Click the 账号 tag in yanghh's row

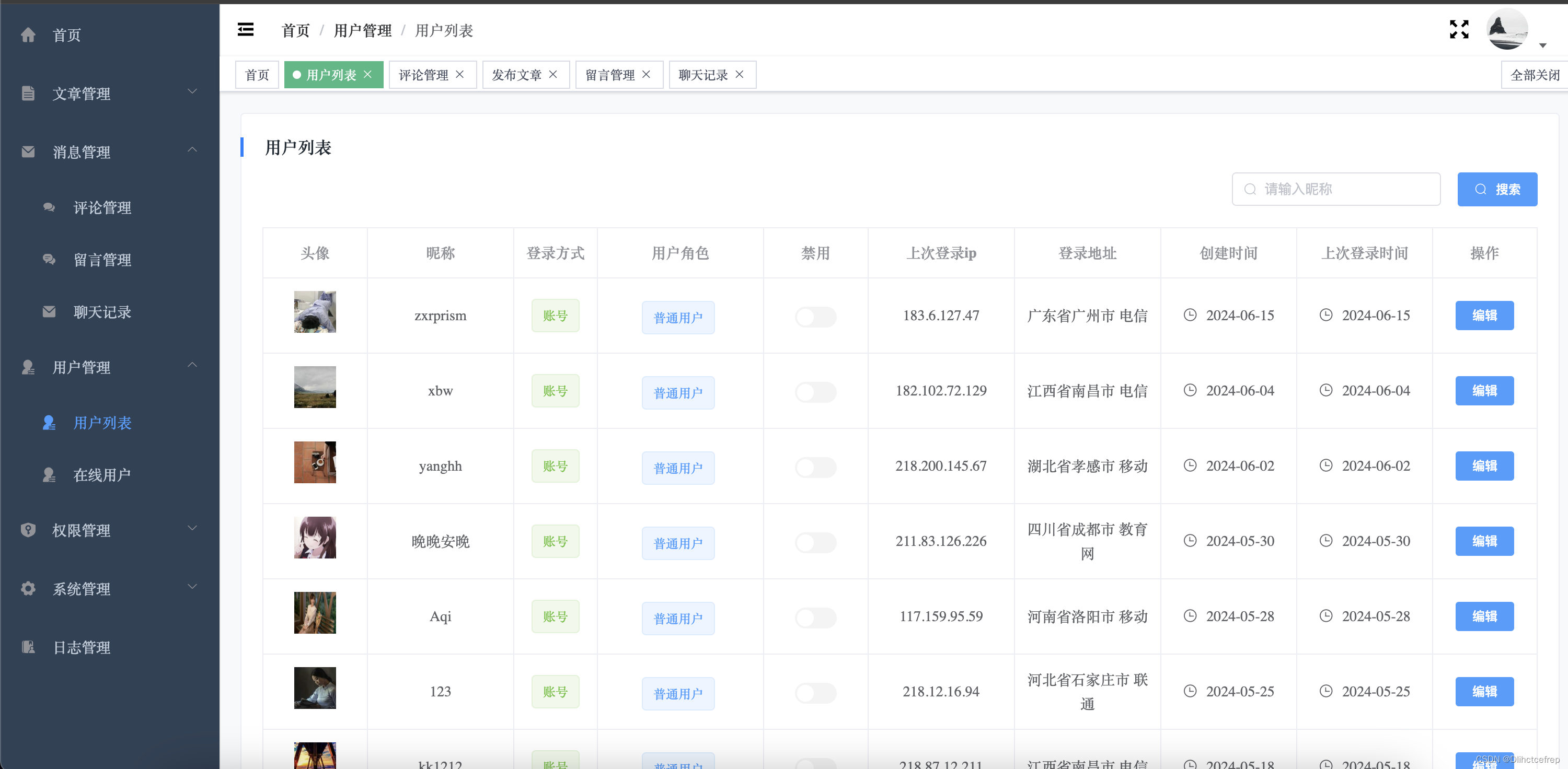(555, 466)
